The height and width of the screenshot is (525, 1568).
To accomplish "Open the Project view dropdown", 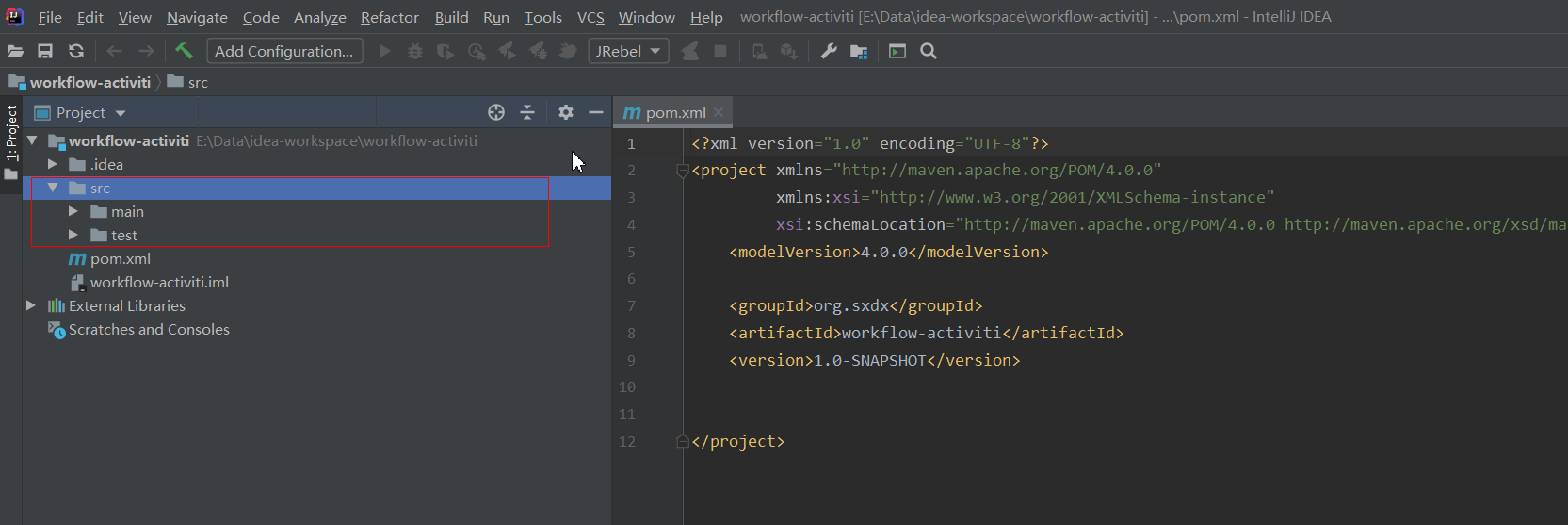I will (x=80, y=112).
